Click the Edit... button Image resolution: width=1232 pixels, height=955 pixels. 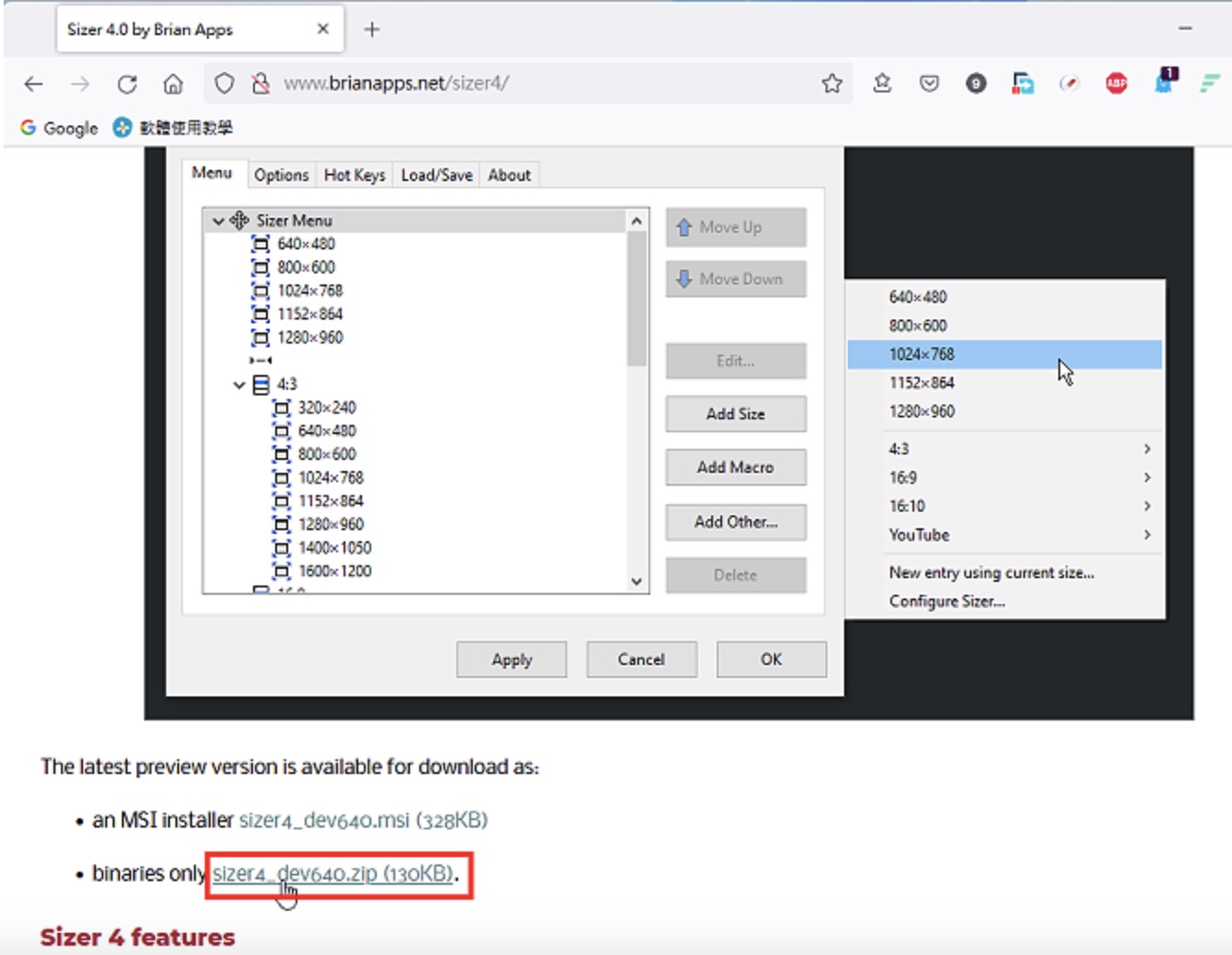click(736, 361)
